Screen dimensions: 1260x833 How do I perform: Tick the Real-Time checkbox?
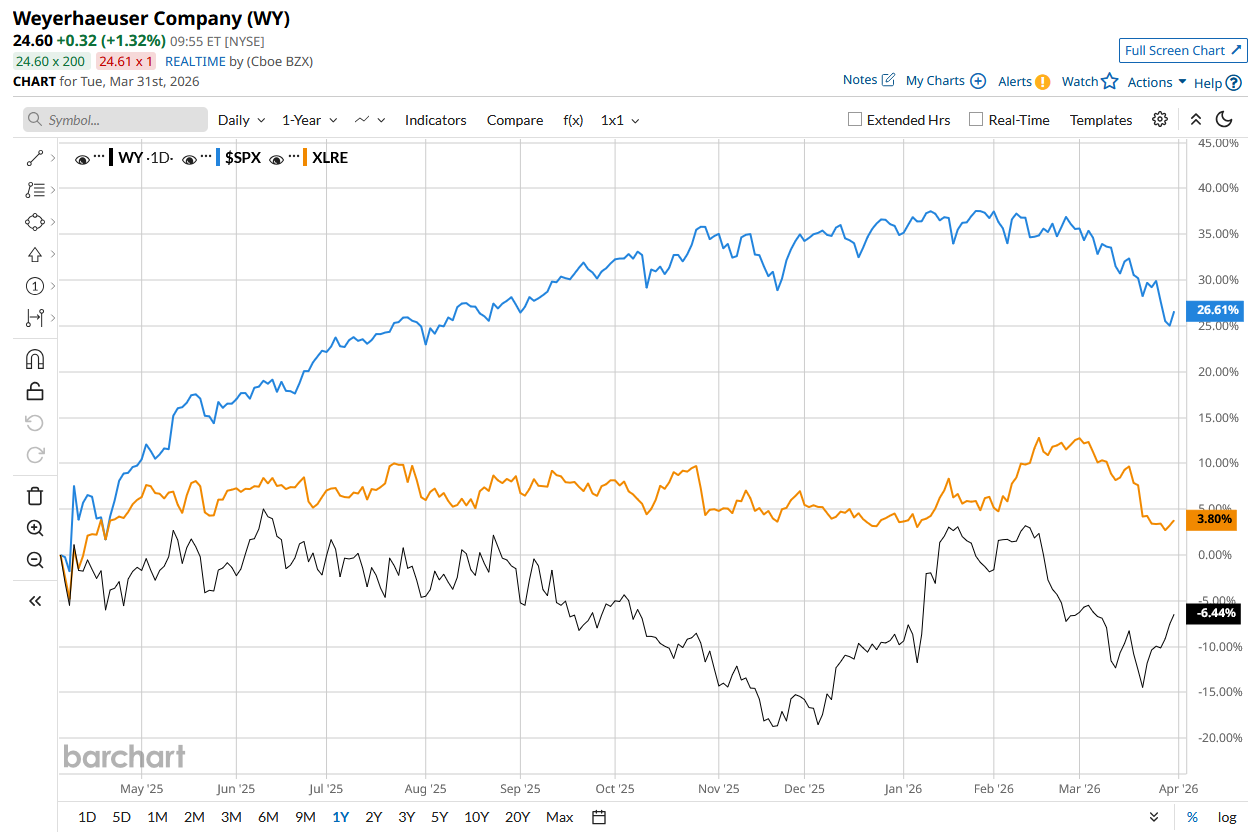976,120
